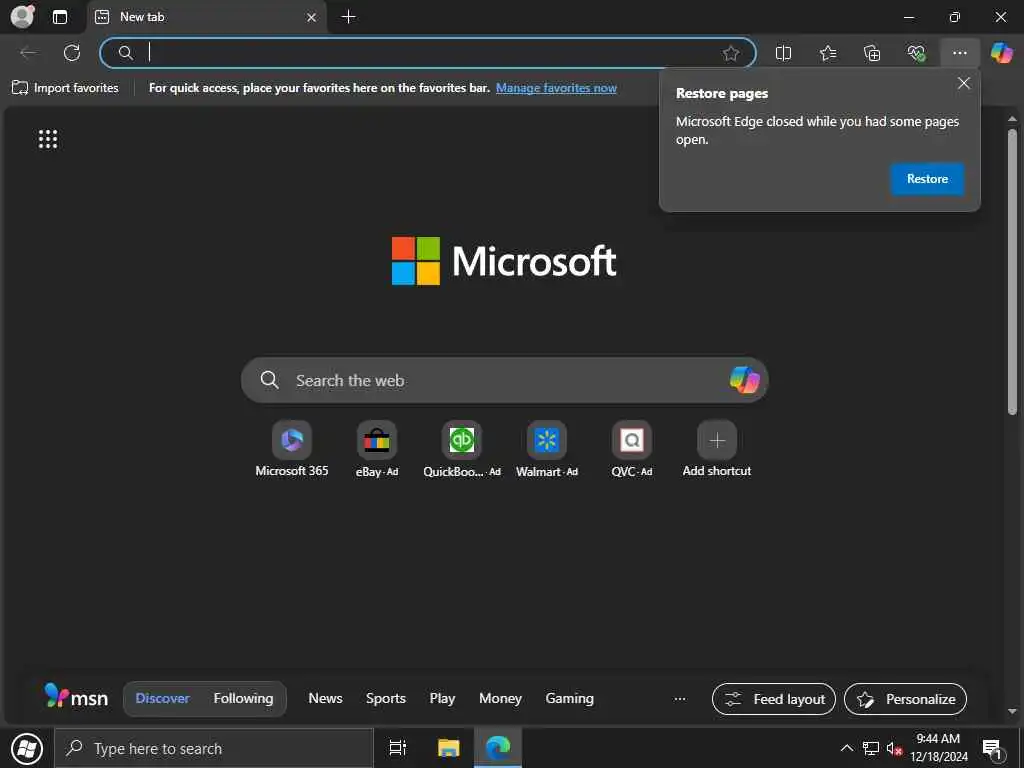Click the address bar input

(428, 53)
